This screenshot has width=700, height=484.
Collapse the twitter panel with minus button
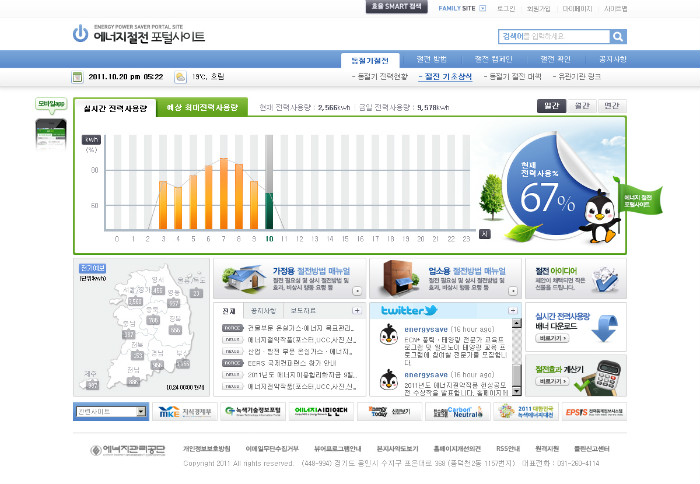pyautogui.click(x=513, y=310)
